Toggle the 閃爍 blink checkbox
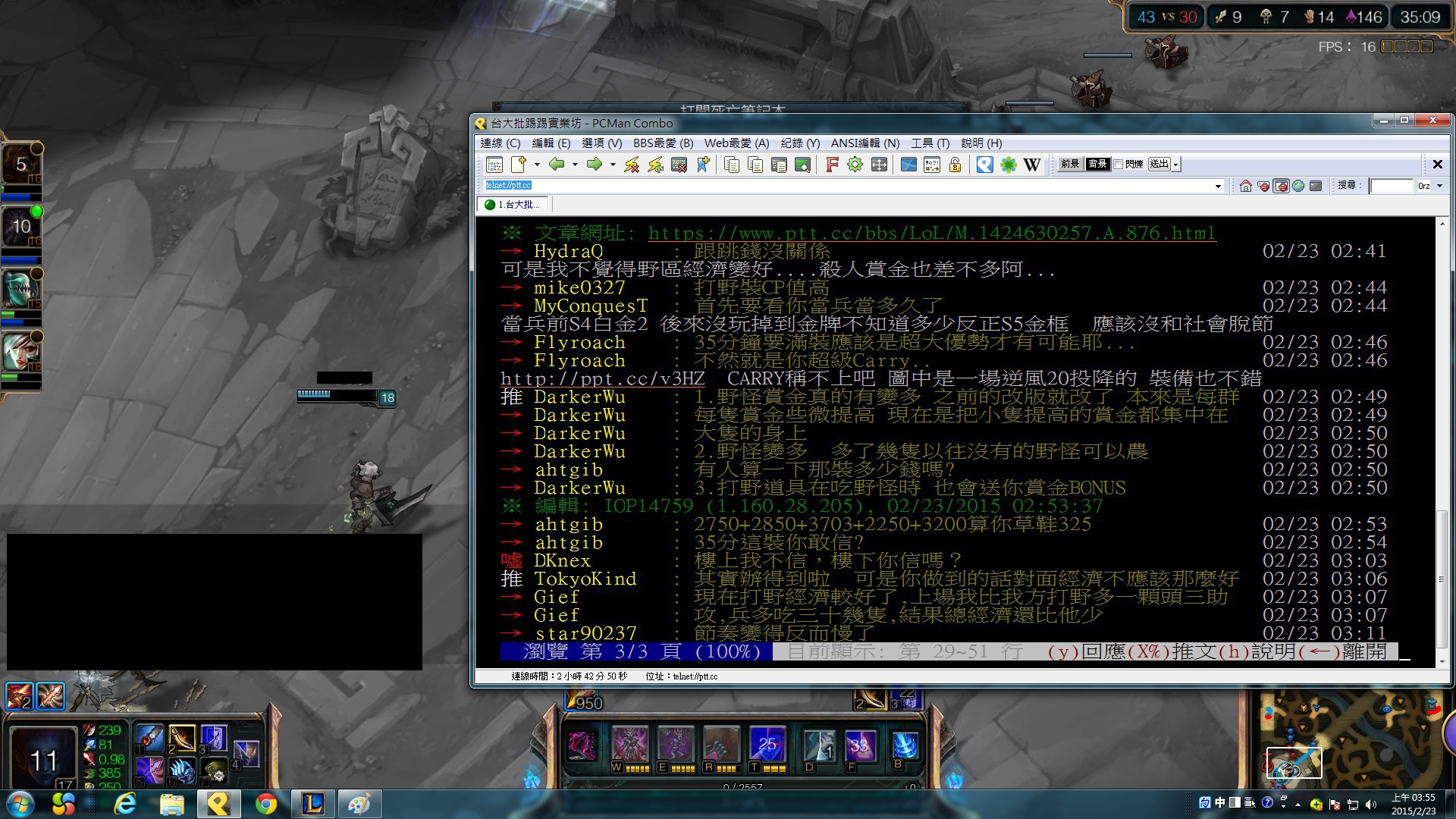 [x=1119, y=164]
